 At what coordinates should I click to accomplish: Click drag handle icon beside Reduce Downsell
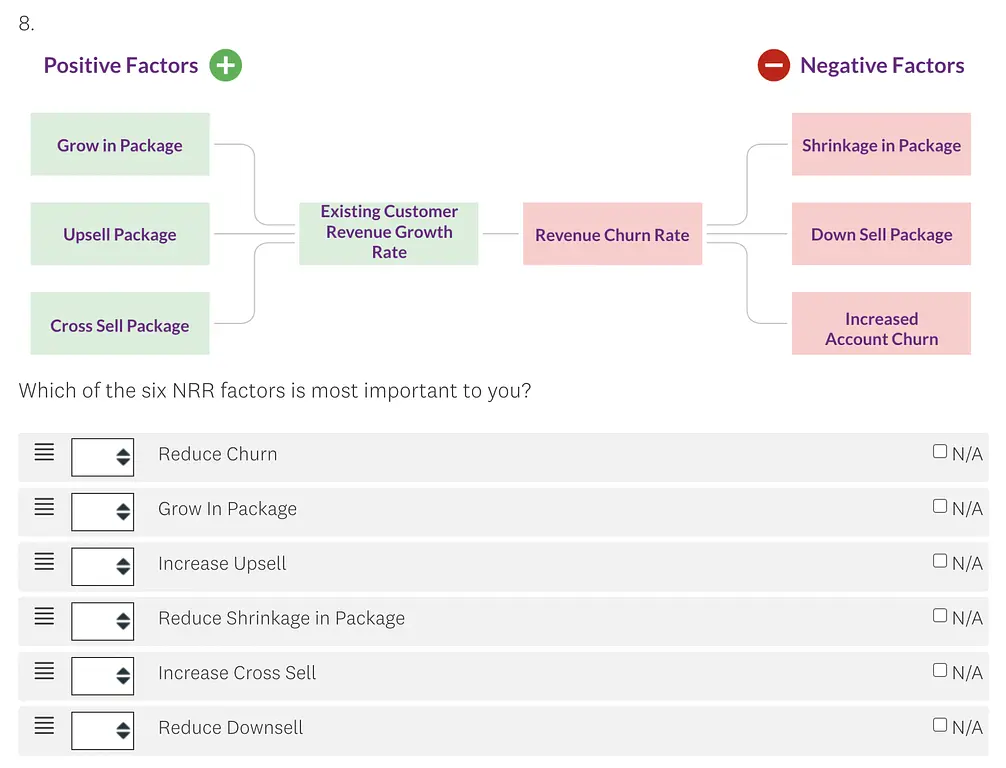tap(44, 726)
